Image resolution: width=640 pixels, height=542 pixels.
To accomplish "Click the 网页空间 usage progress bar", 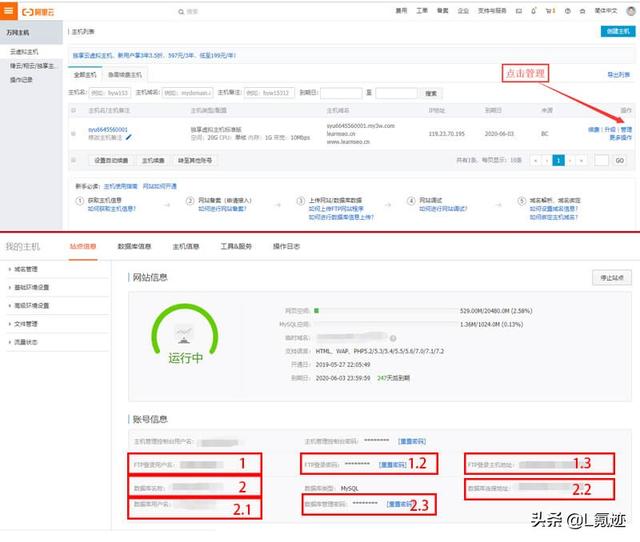I will (x=385, y=311).
